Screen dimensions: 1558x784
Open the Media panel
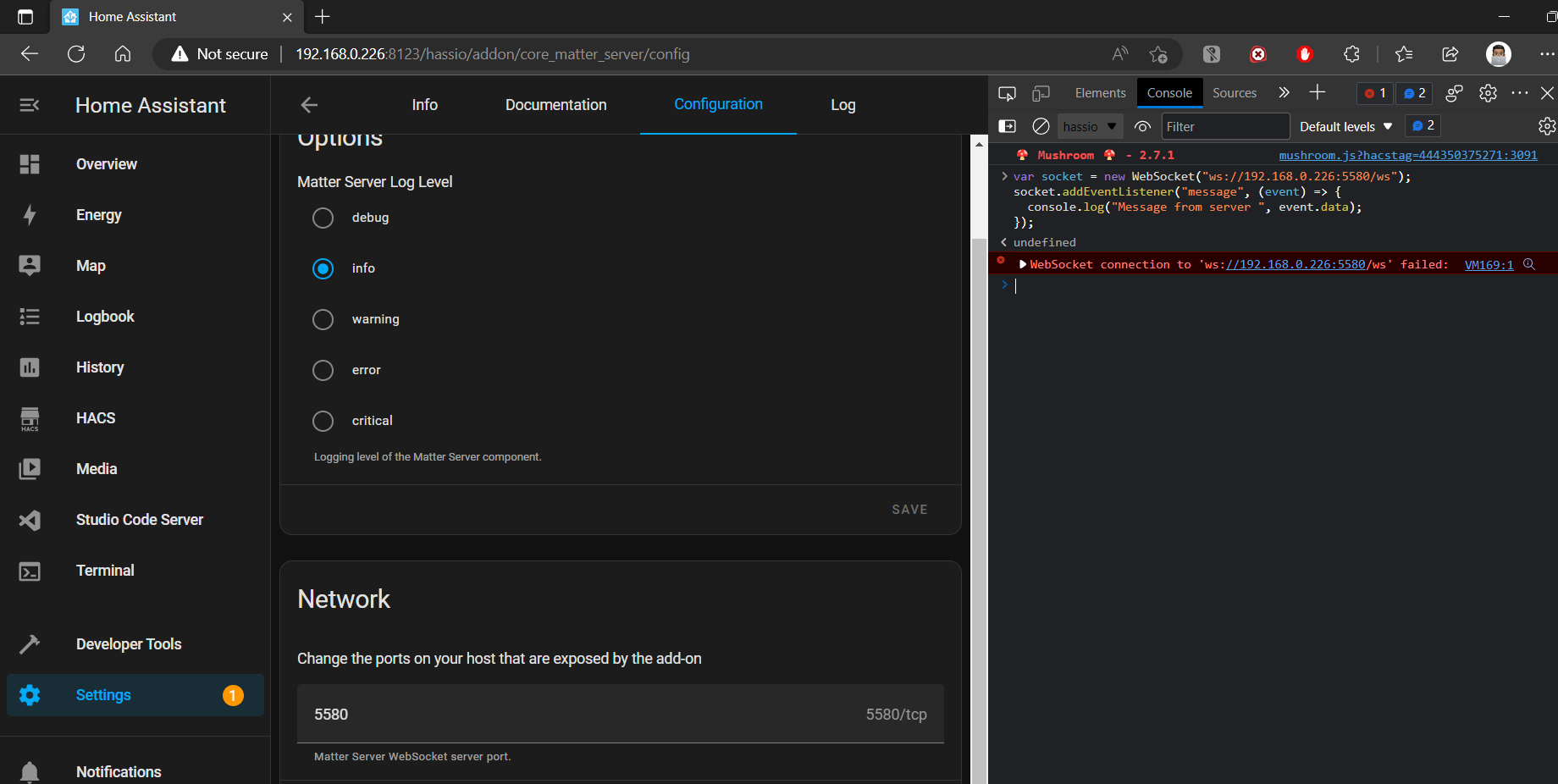[135, 469]
